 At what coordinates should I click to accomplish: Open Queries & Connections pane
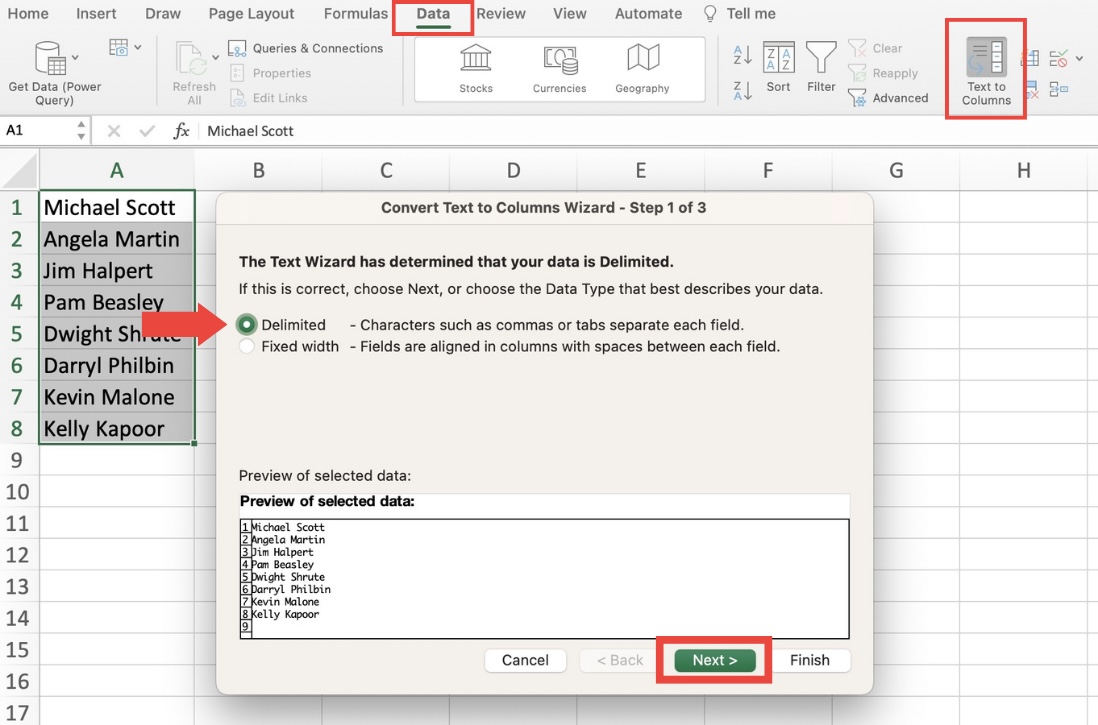pos(306,48)
